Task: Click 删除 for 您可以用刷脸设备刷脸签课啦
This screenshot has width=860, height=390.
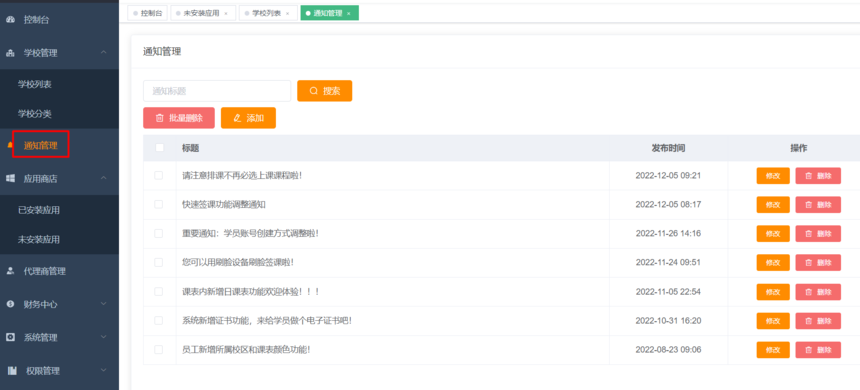Action: [818, 263]
